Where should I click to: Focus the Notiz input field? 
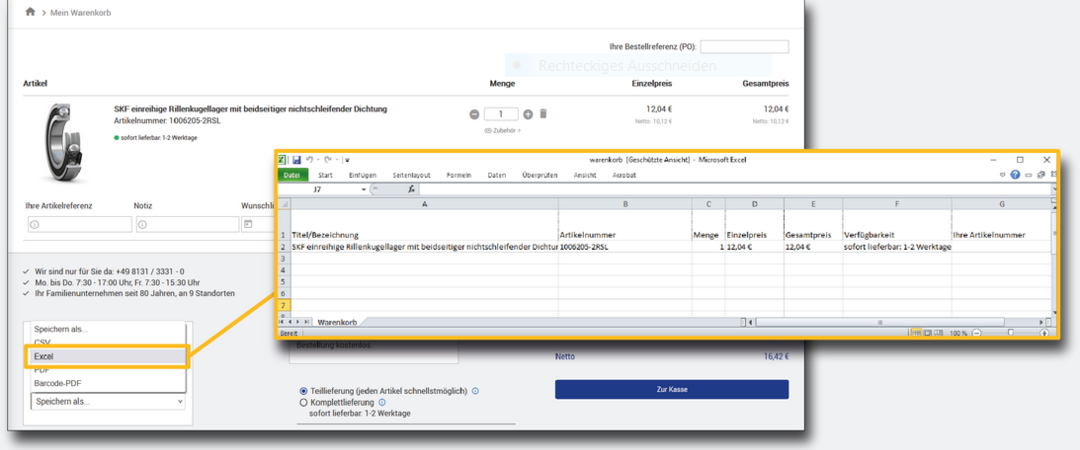click(187, 224)
